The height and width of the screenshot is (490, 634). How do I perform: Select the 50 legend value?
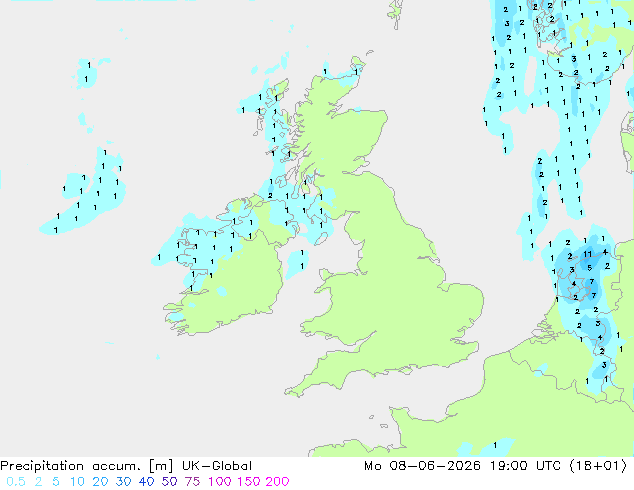tap(169, 482)
